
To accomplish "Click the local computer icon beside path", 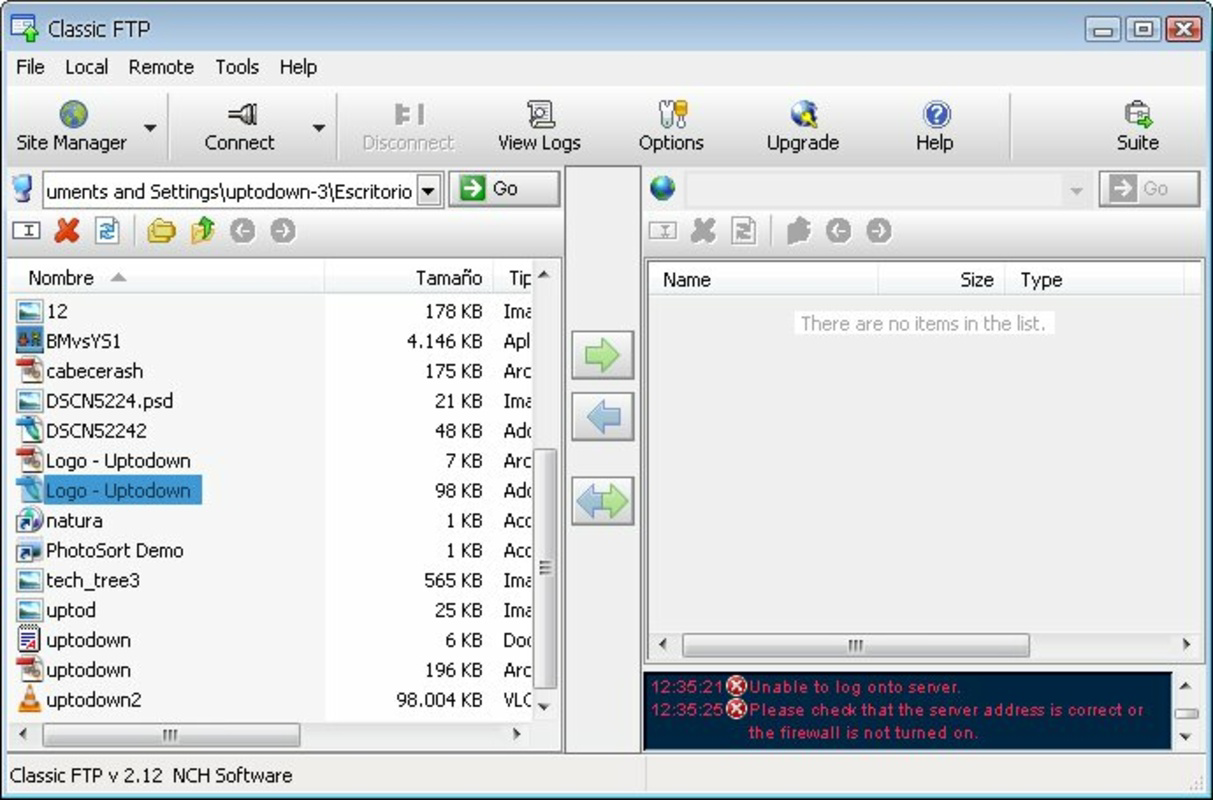I will coord(22,188).
